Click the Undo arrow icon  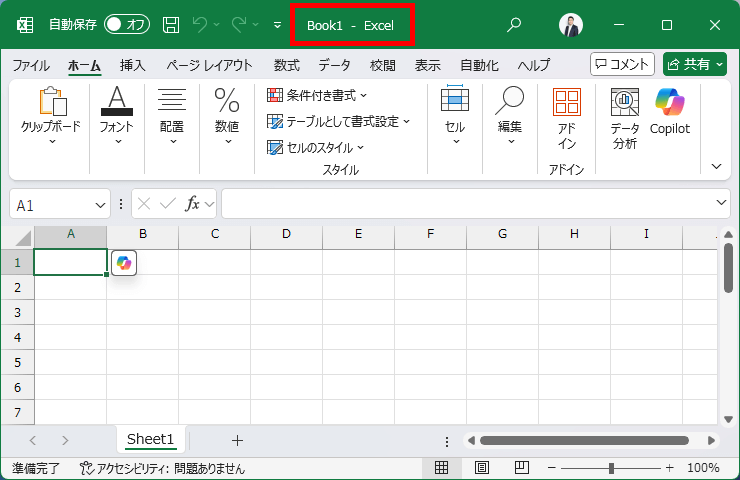pos(200,25)
